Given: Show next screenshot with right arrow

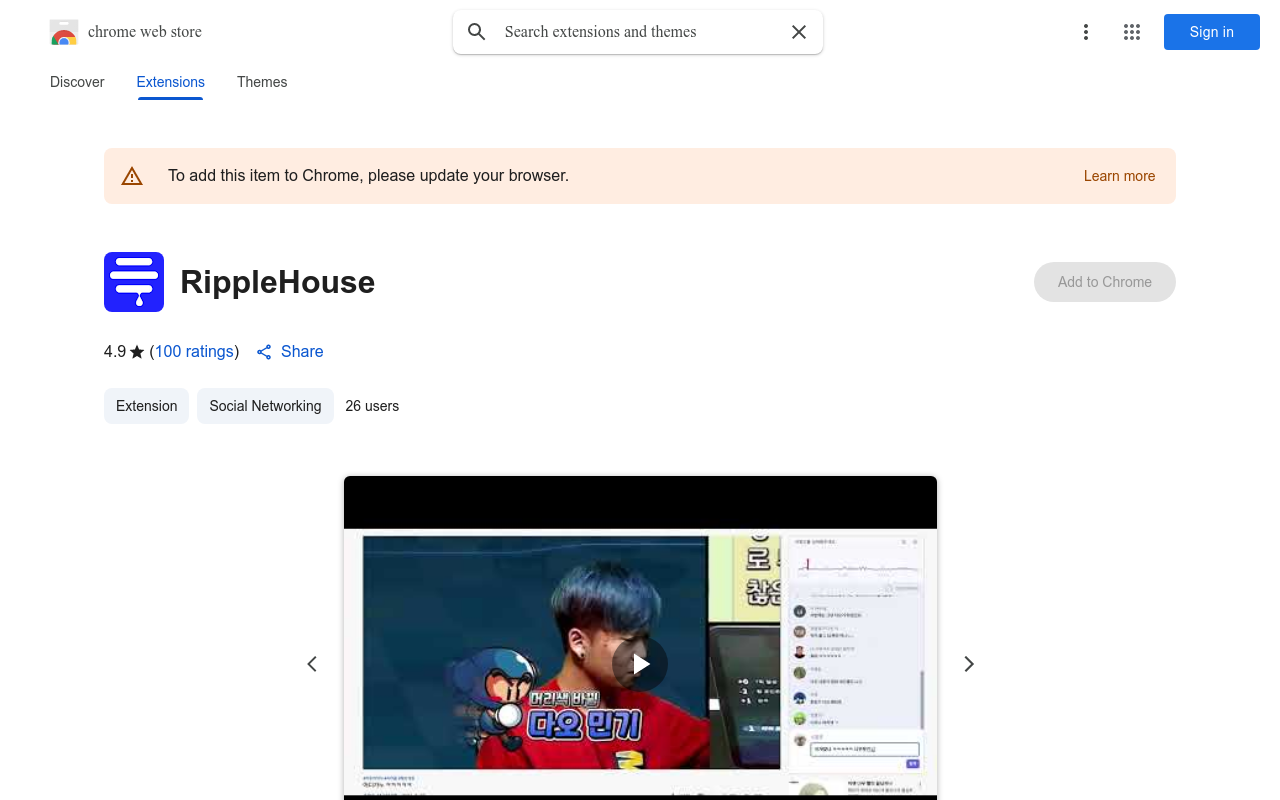Looking at the screenshot, I should tap(968, 664).
